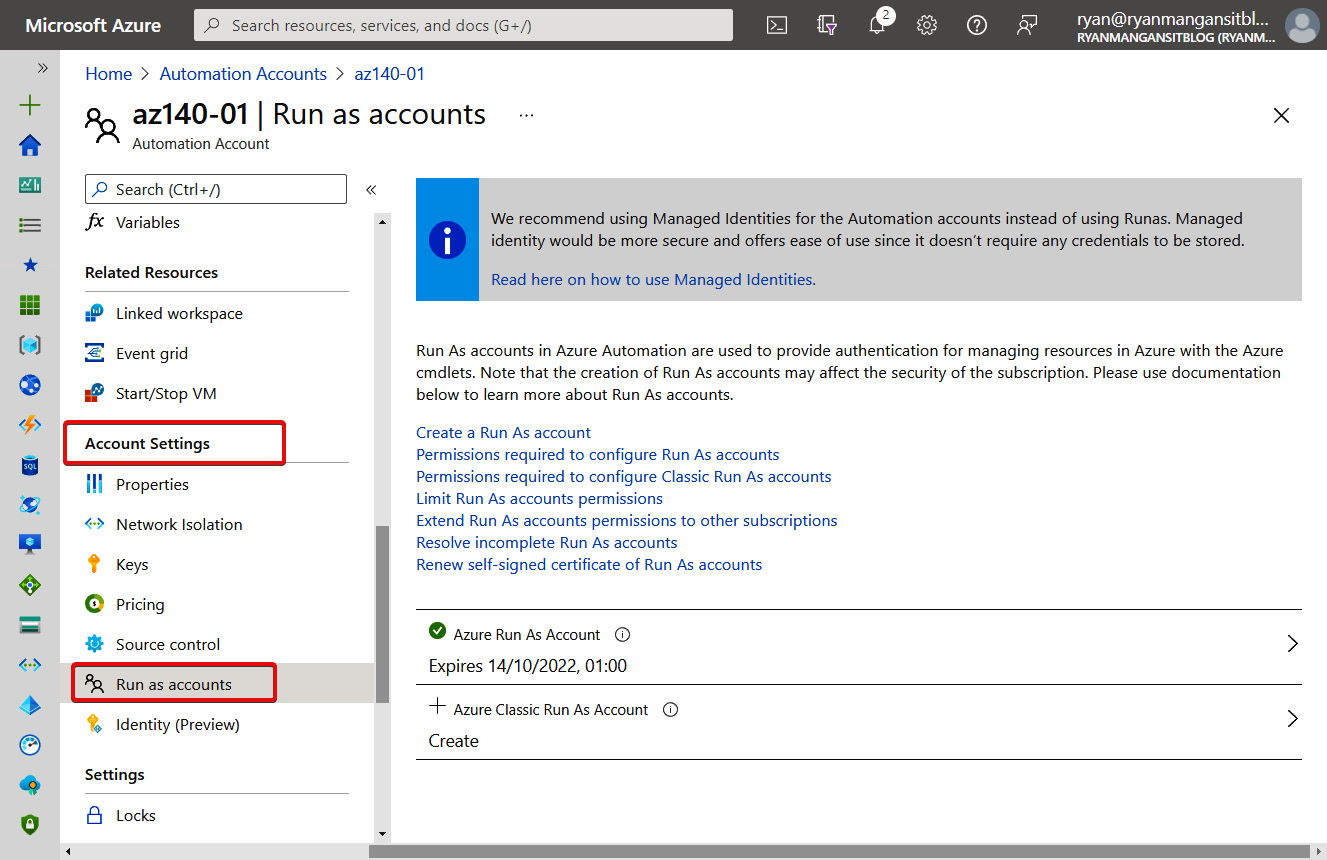
Task: Open Extend Run As accounts permissions link
Action: coord(627,521)
